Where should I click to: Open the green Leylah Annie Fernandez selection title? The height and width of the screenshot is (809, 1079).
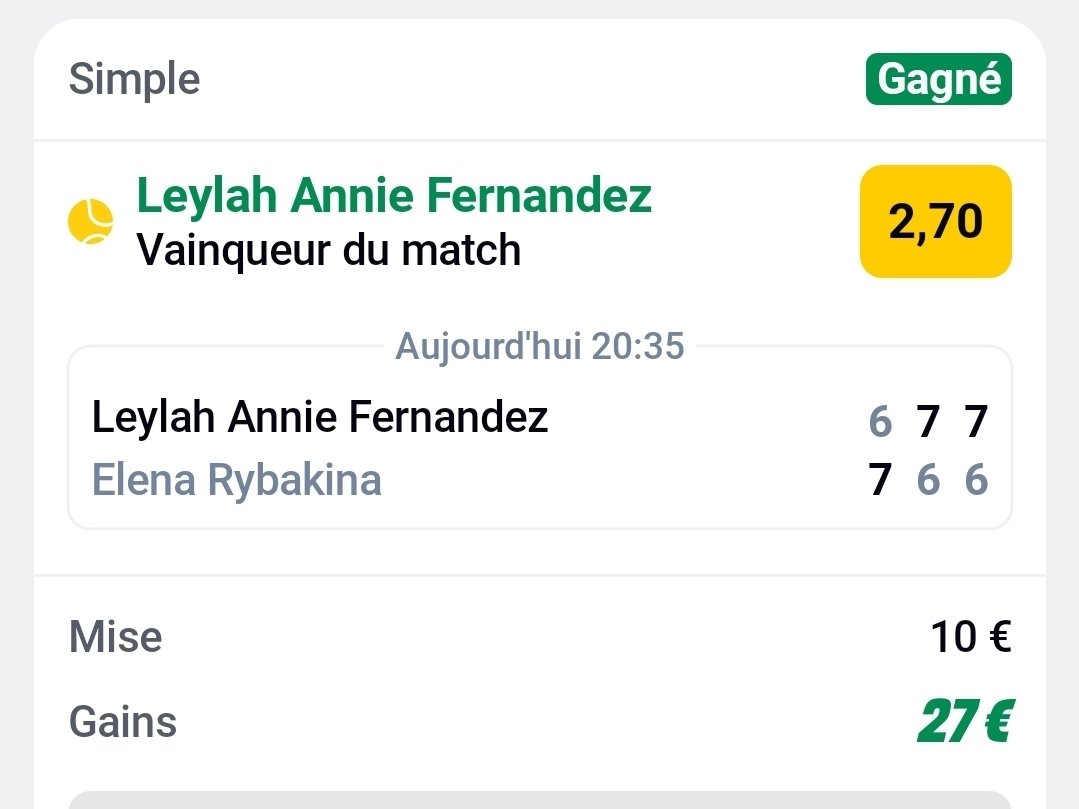point(394,195)
